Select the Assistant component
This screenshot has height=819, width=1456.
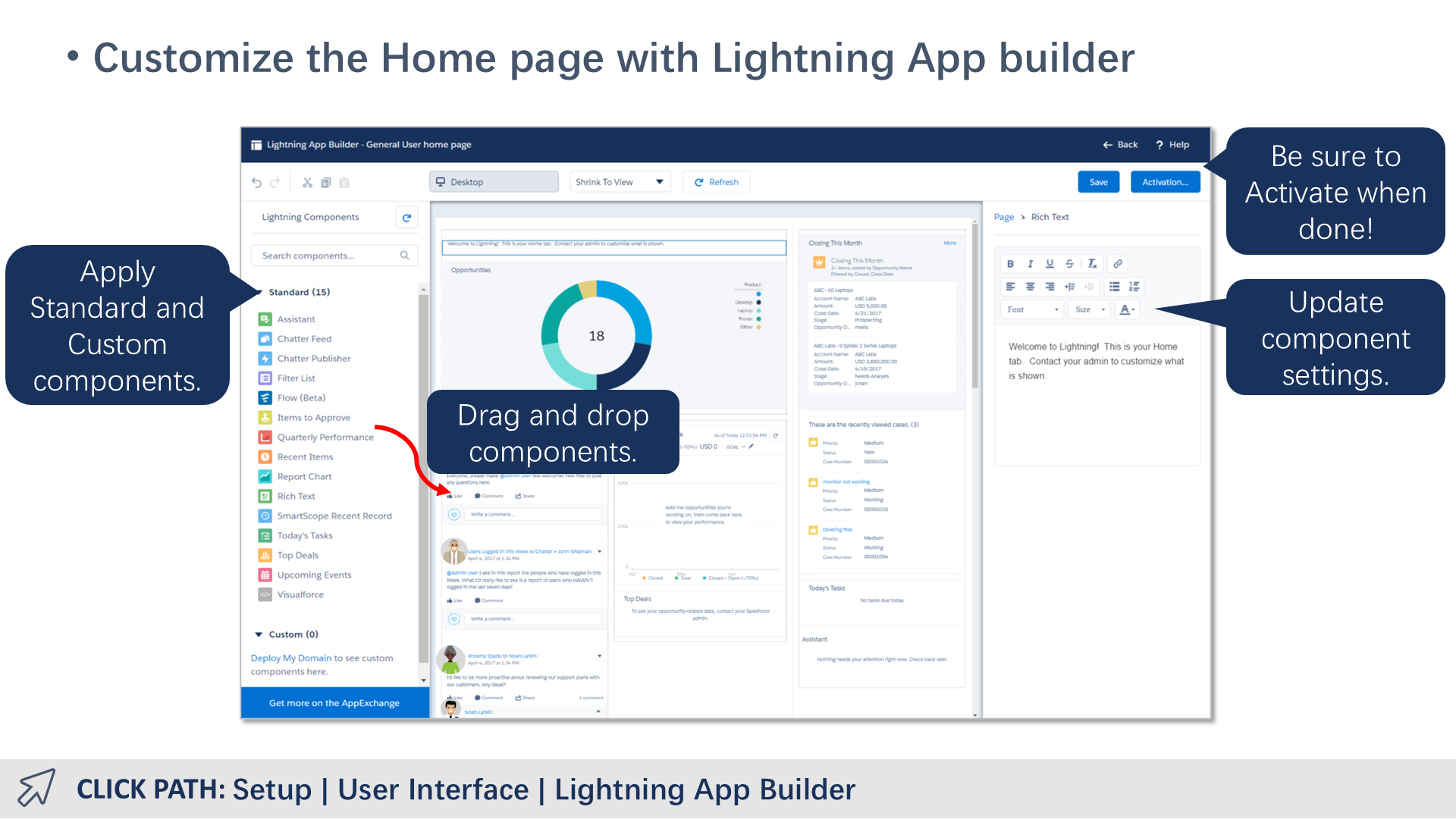click(287, 319)
